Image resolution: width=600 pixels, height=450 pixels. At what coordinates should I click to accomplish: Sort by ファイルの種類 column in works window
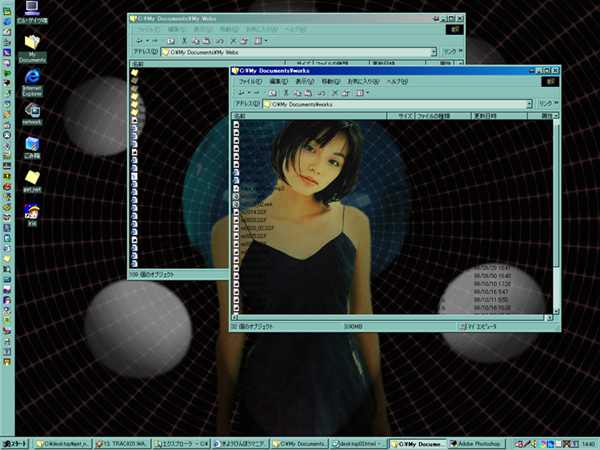(x=442, y=116)
